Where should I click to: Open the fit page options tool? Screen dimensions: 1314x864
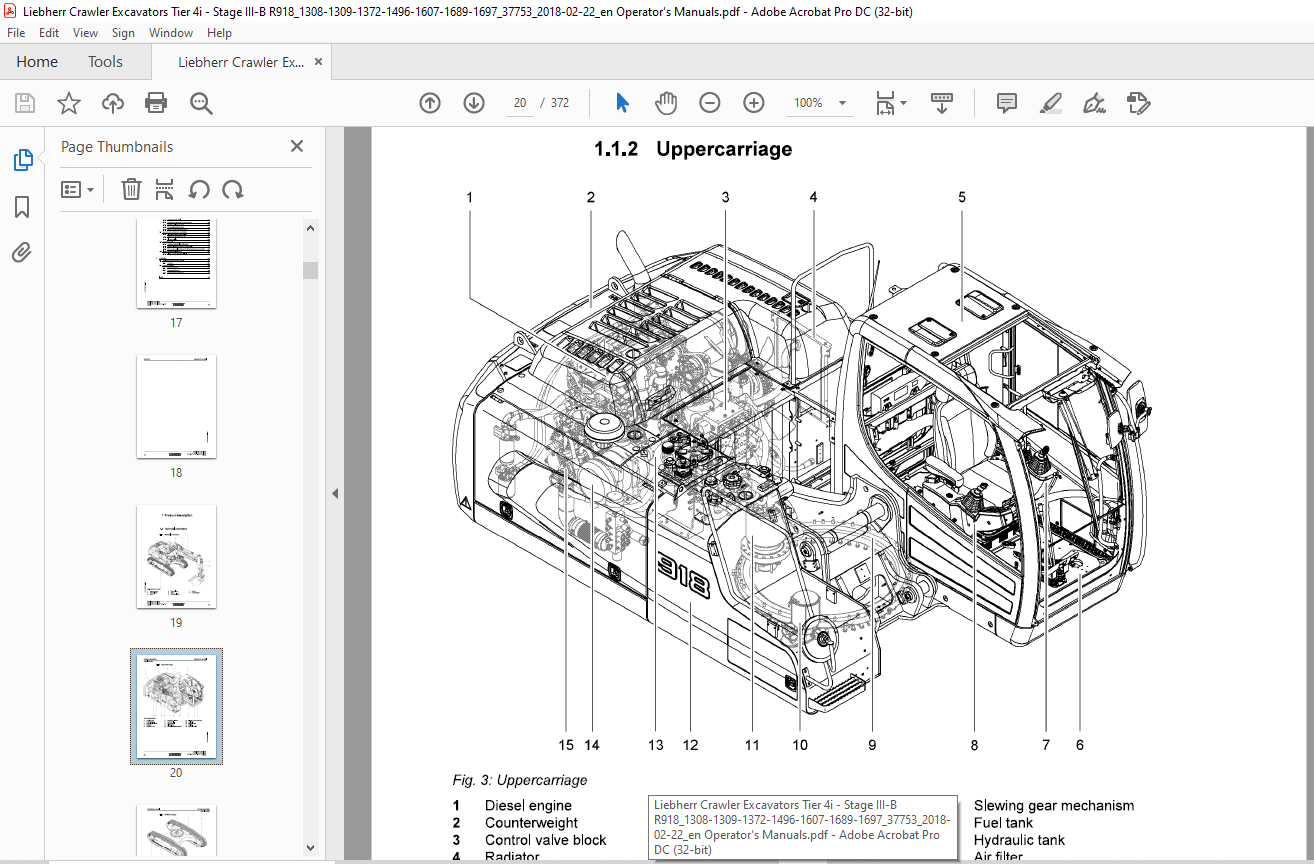[x=890, y=103]
